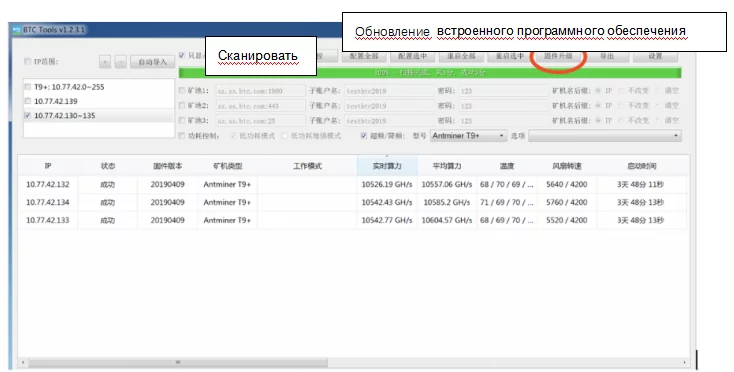
Task: Click the minus button to remove IP range
Action: 121,61
